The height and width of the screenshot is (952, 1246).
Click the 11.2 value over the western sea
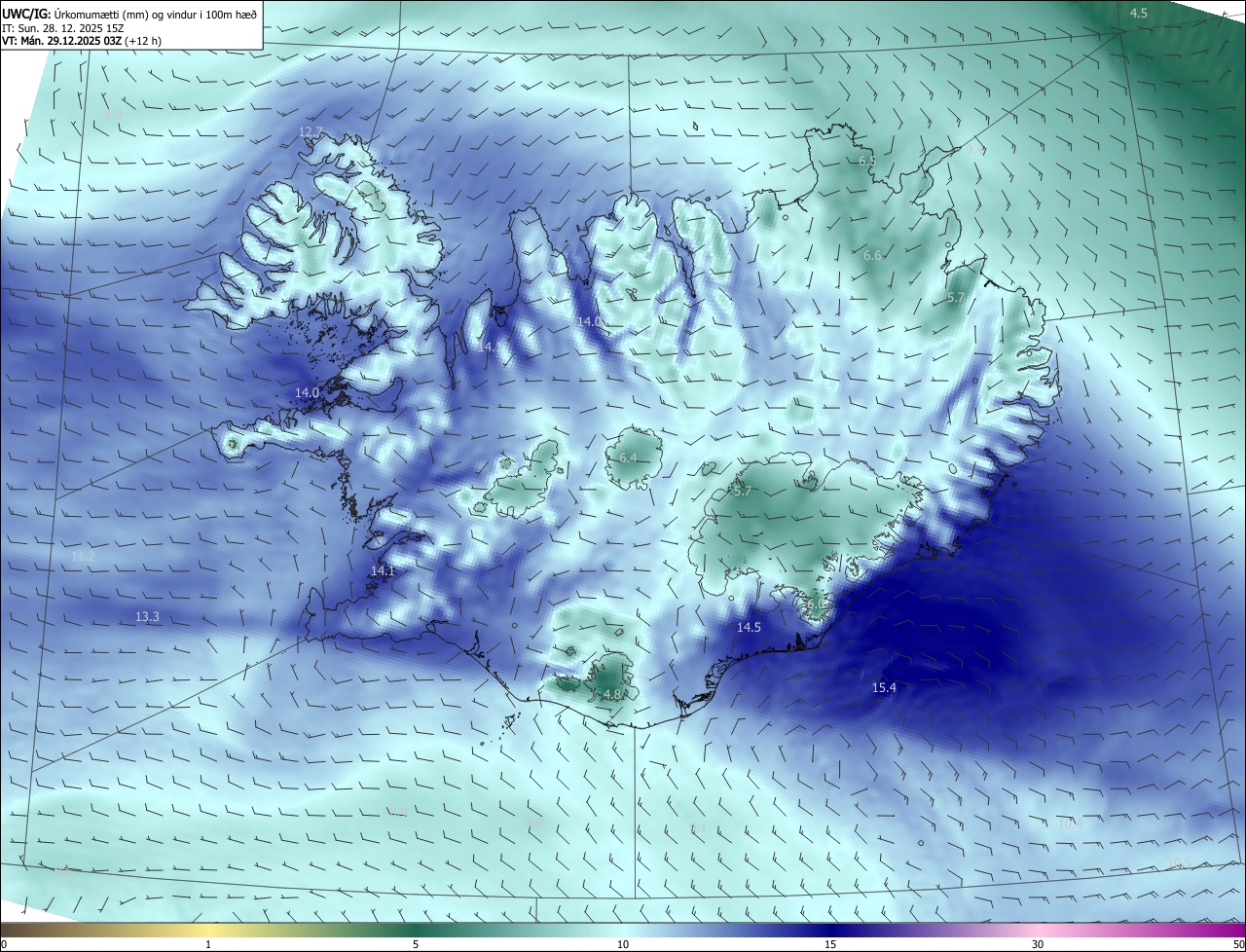click(84, 556)
